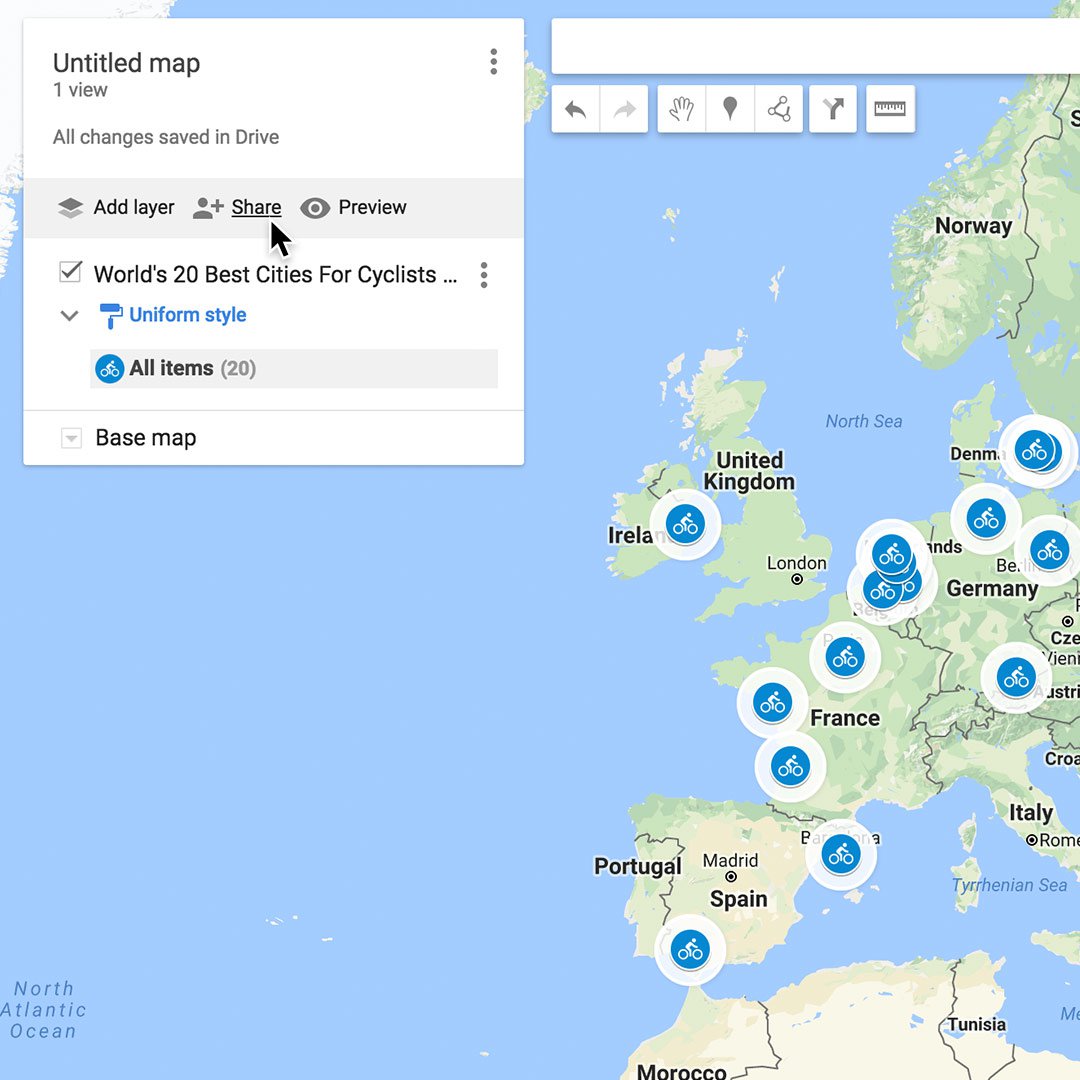Uncheck the World's 20 Best Cities layer checkbox

[70, 273]
